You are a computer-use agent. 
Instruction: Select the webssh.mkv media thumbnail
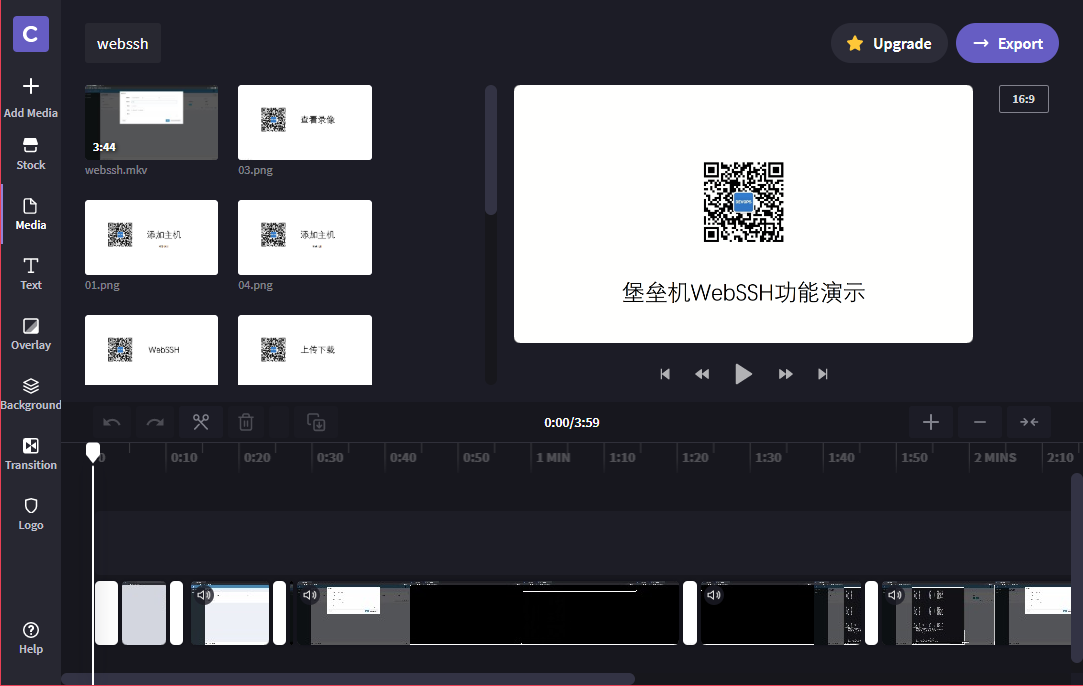point(151,122)
